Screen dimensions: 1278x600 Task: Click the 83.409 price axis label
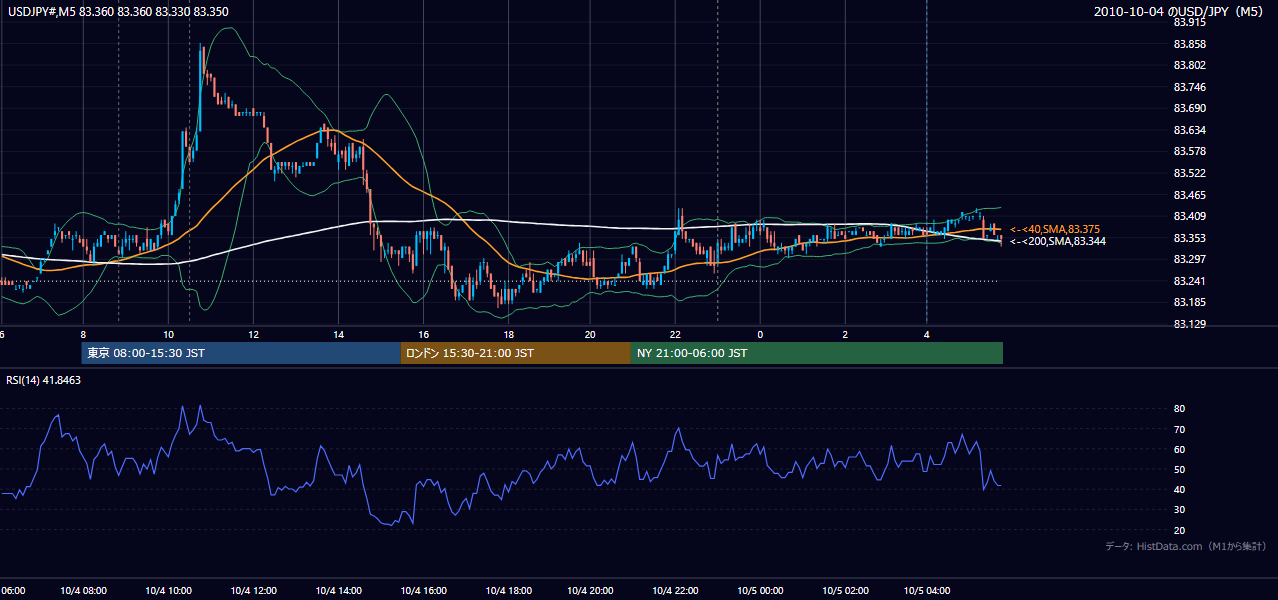[1189, 216]
